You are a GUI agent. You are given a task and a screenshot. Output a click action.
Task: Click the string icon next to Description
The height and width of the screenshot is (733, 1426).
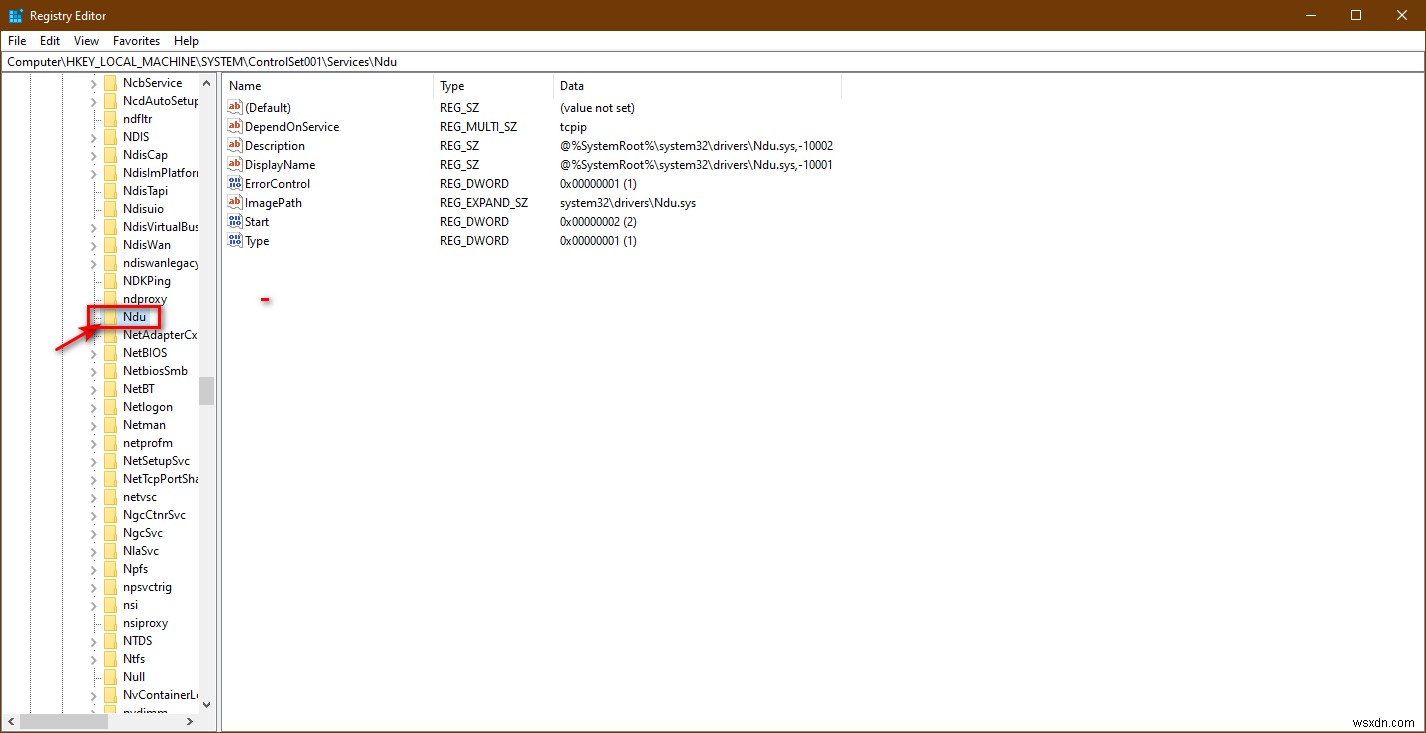point(234,145)
